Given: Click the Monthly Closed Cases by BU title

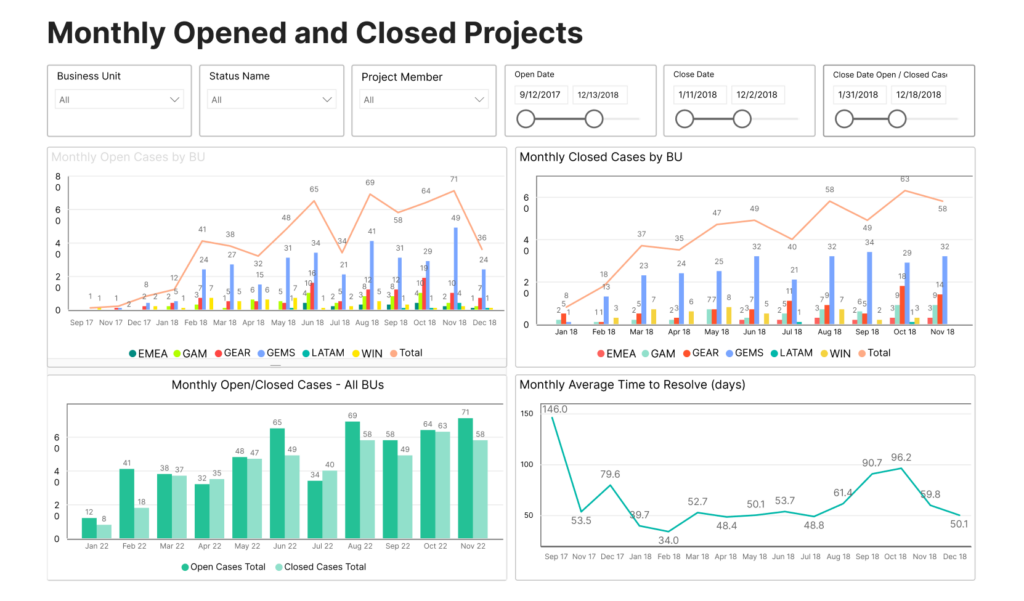Looking at the screenshot, I should tap(601, 157).
